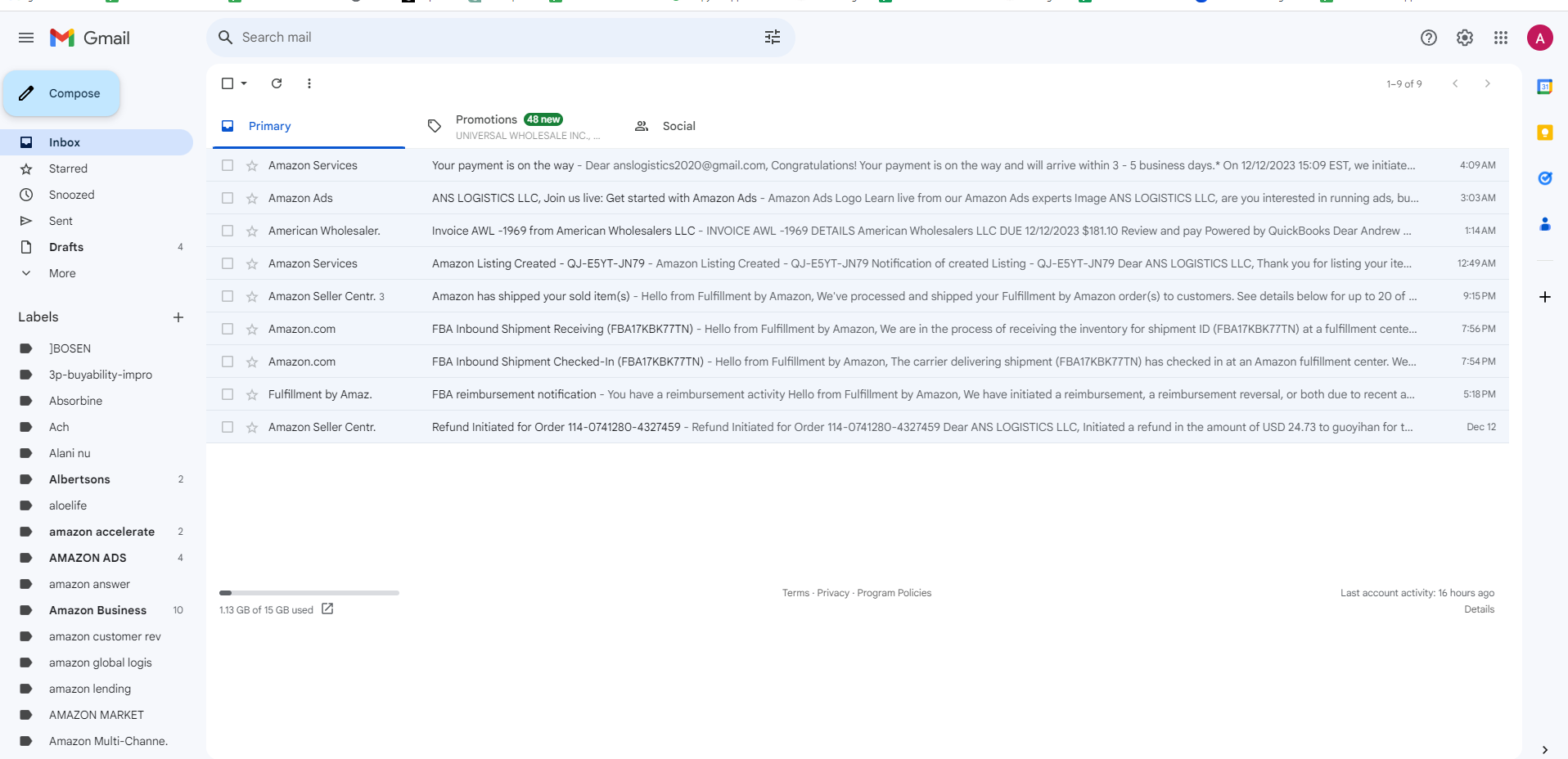Open the Google apps grid

[x=1501, y=38]
